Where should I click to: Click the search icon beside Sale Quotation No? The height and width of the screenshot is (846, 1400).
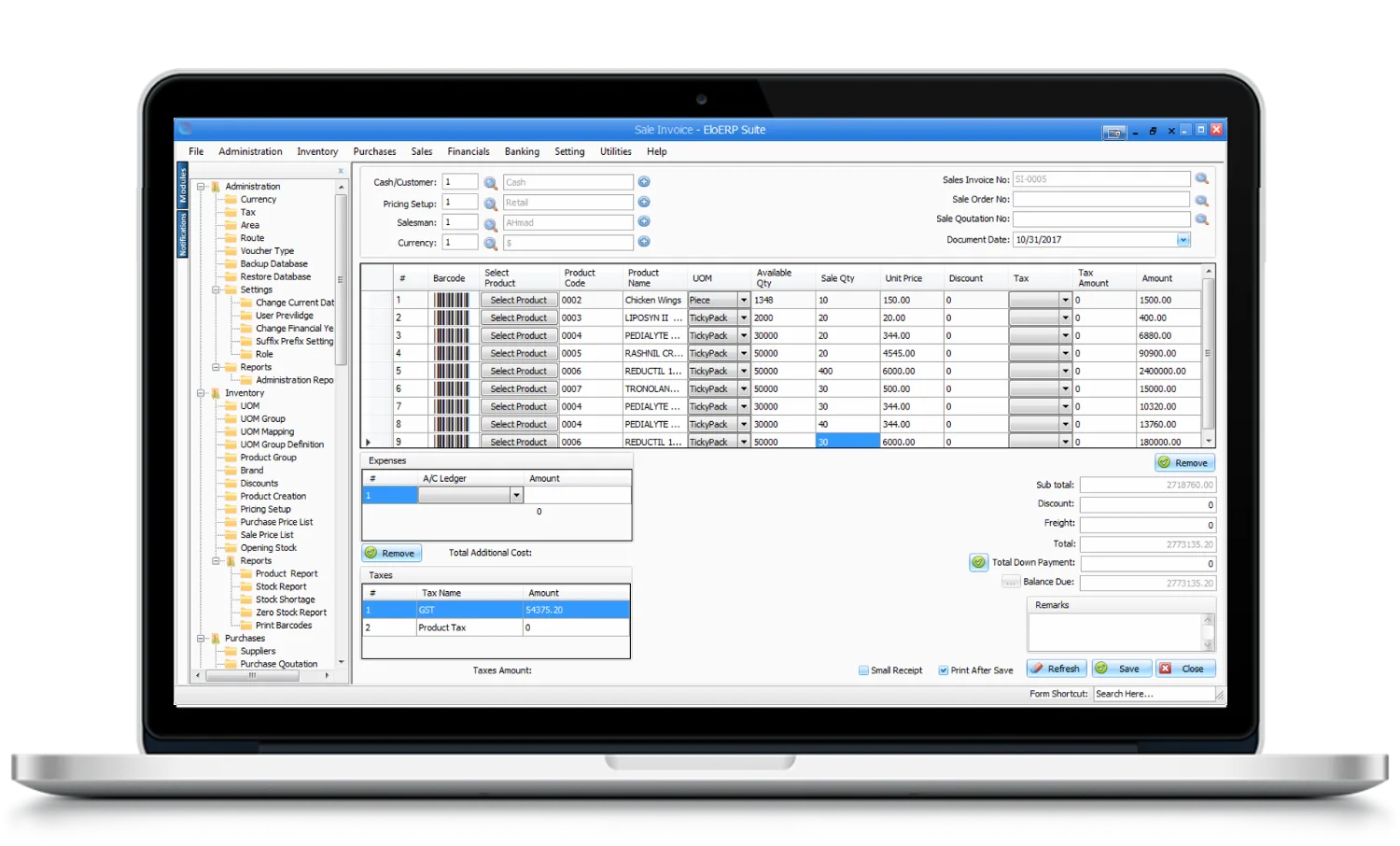(1202, 219)
